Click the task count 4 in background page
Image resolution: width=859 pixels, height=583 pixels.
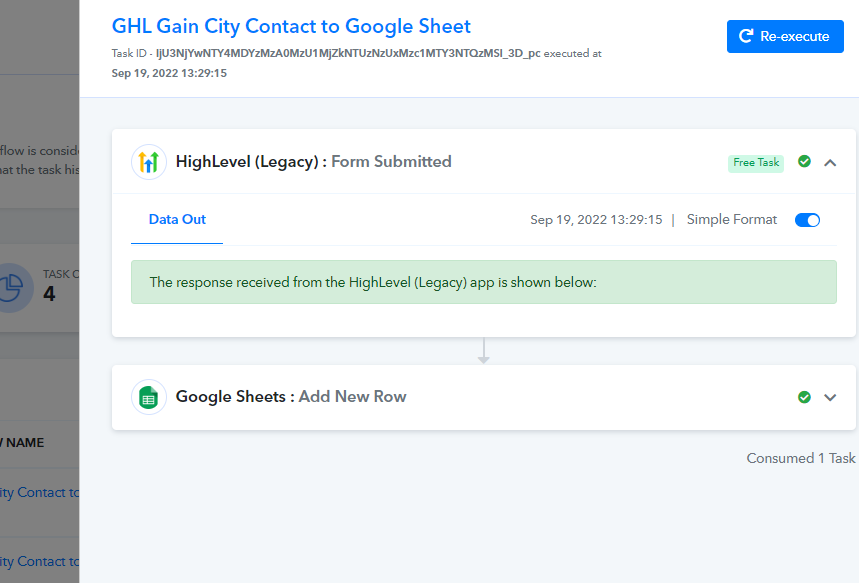[49, 294]
